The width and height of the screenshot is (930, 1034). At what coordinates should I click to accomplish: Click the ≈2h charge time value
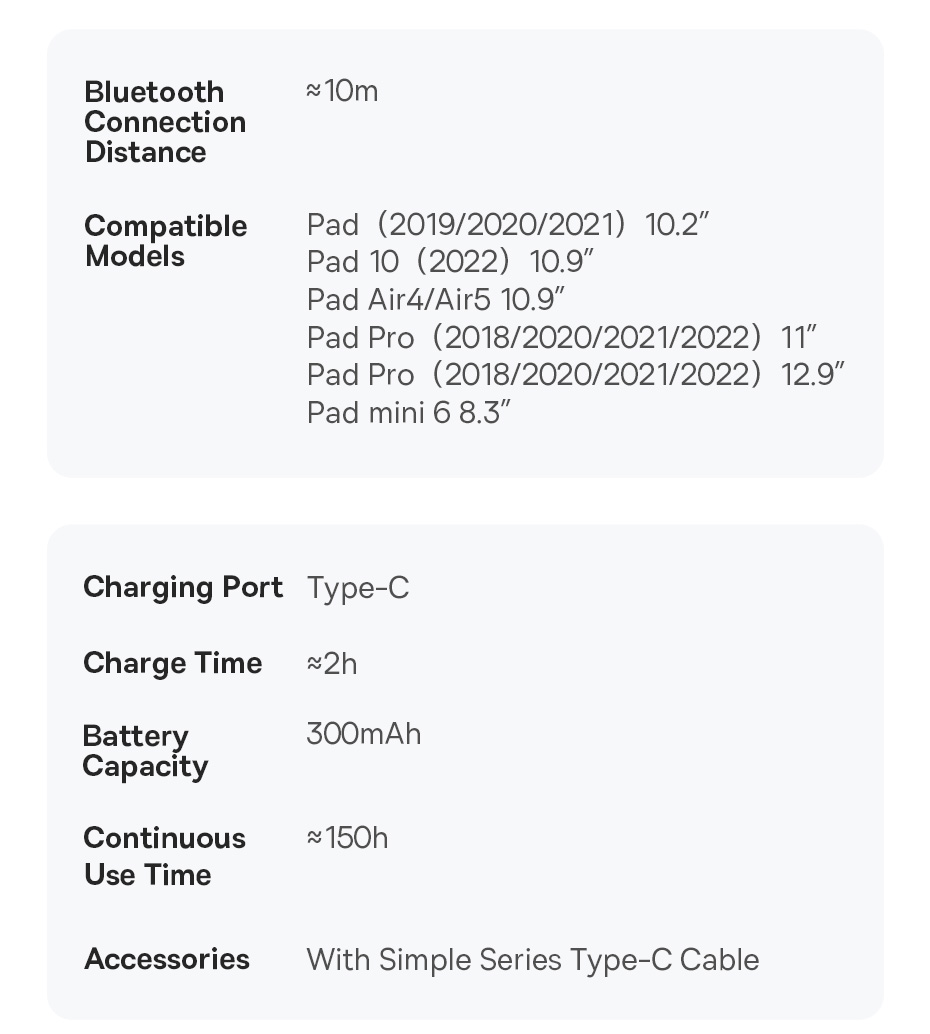[x=332, y=663]
